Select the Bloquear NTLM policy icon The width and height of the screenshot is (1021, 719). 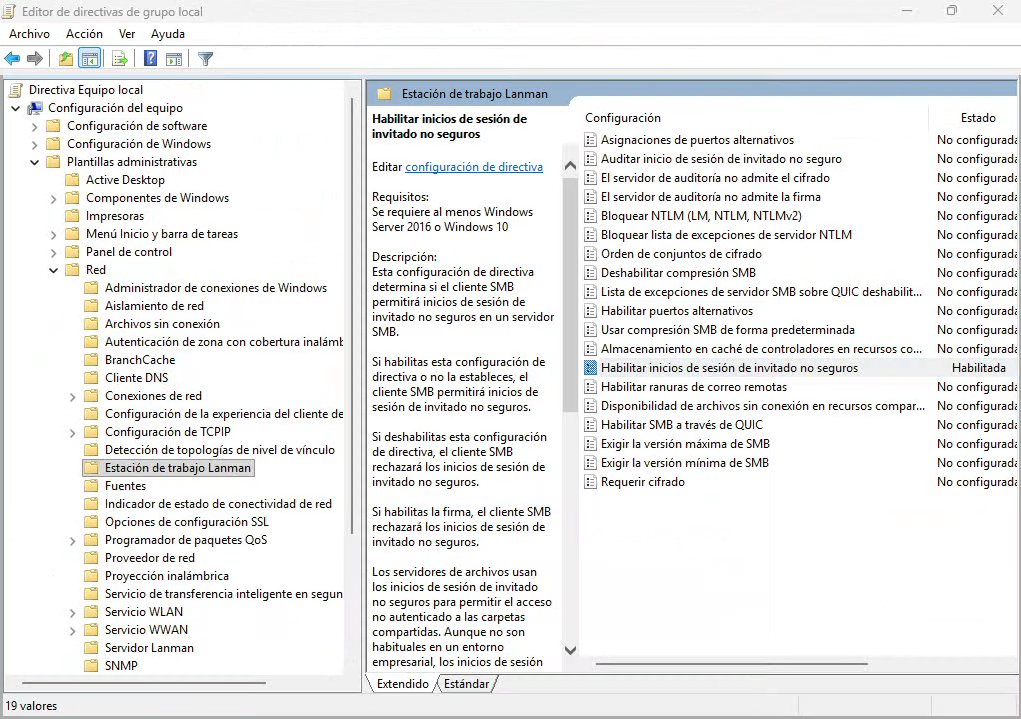[x=590, y=216]
